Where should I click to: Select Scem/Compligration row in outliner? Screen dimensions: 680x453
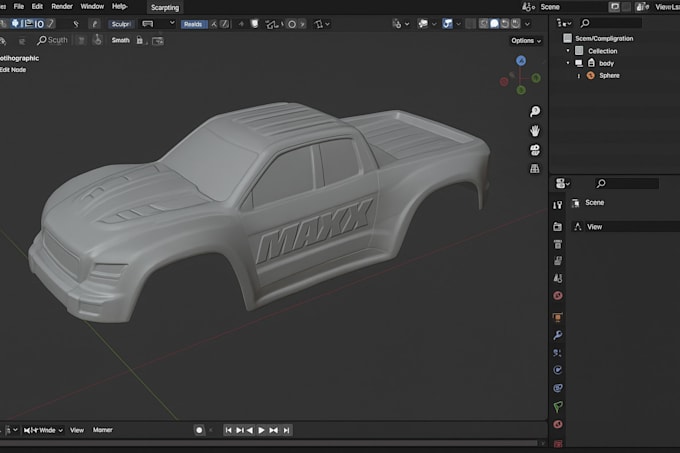click(604, 38)
